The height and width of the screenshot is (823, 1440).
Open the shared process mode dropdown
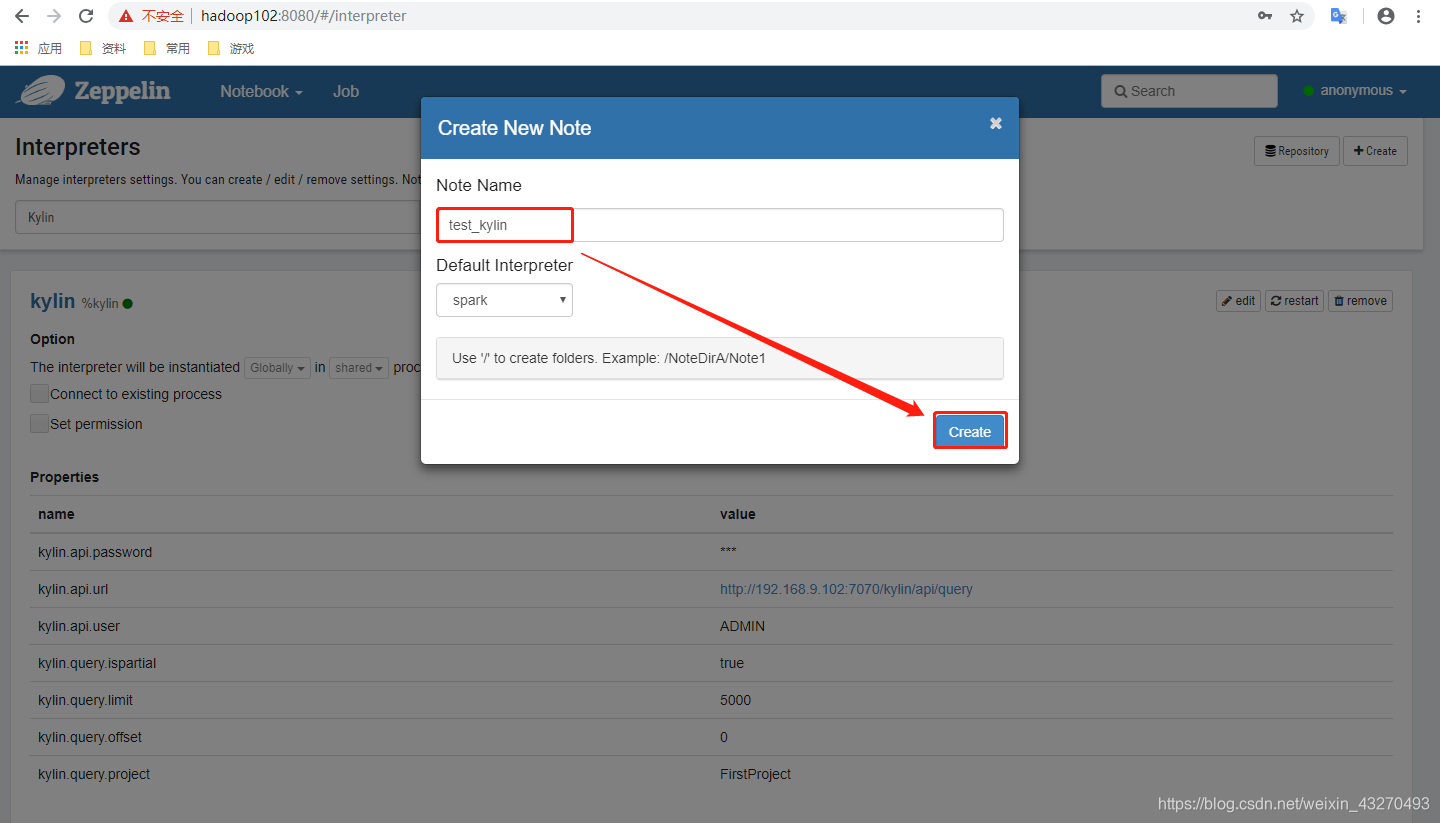tap(359, 368)
